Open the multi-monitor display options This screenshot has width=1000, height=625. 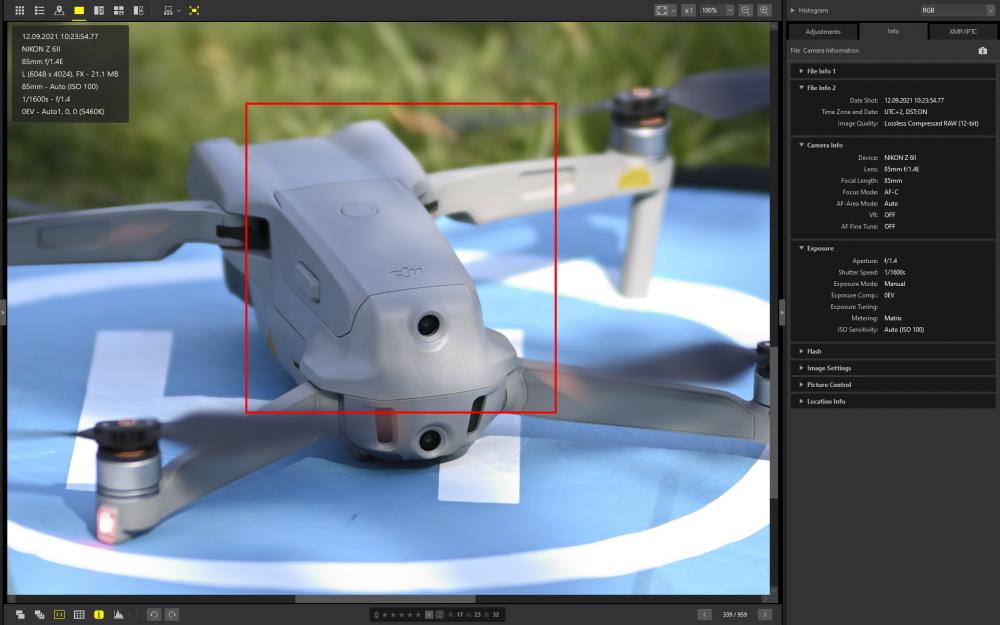pos(171,10)
